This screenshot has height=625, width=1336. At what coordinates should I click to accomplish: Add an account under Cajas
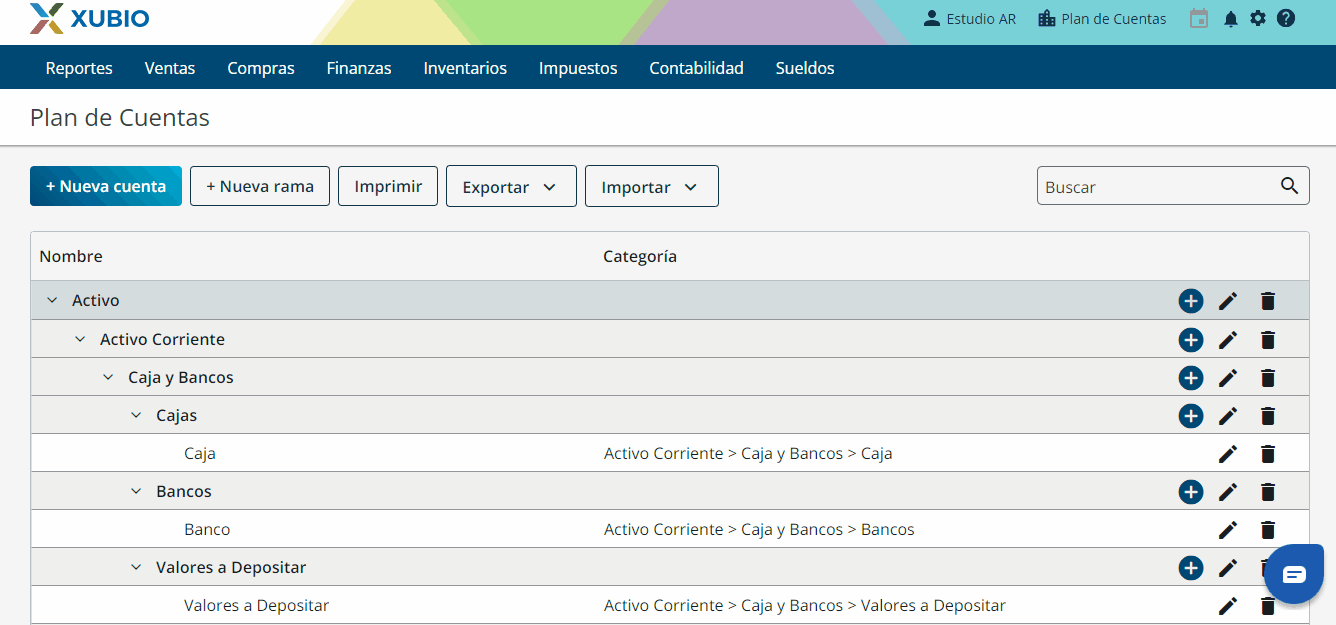click(x=1190, y=416)
